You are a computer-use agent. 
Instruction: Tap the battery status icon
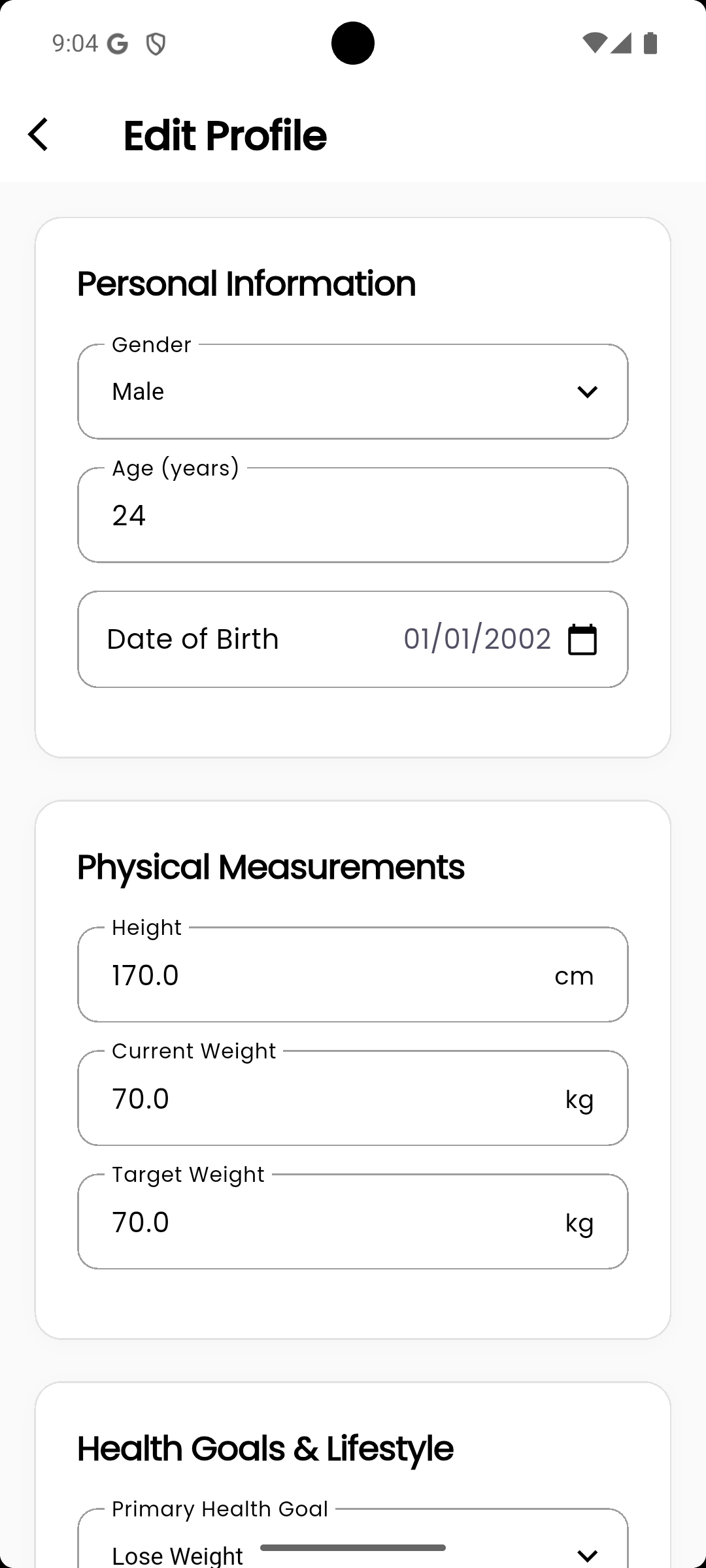[650, 43]
